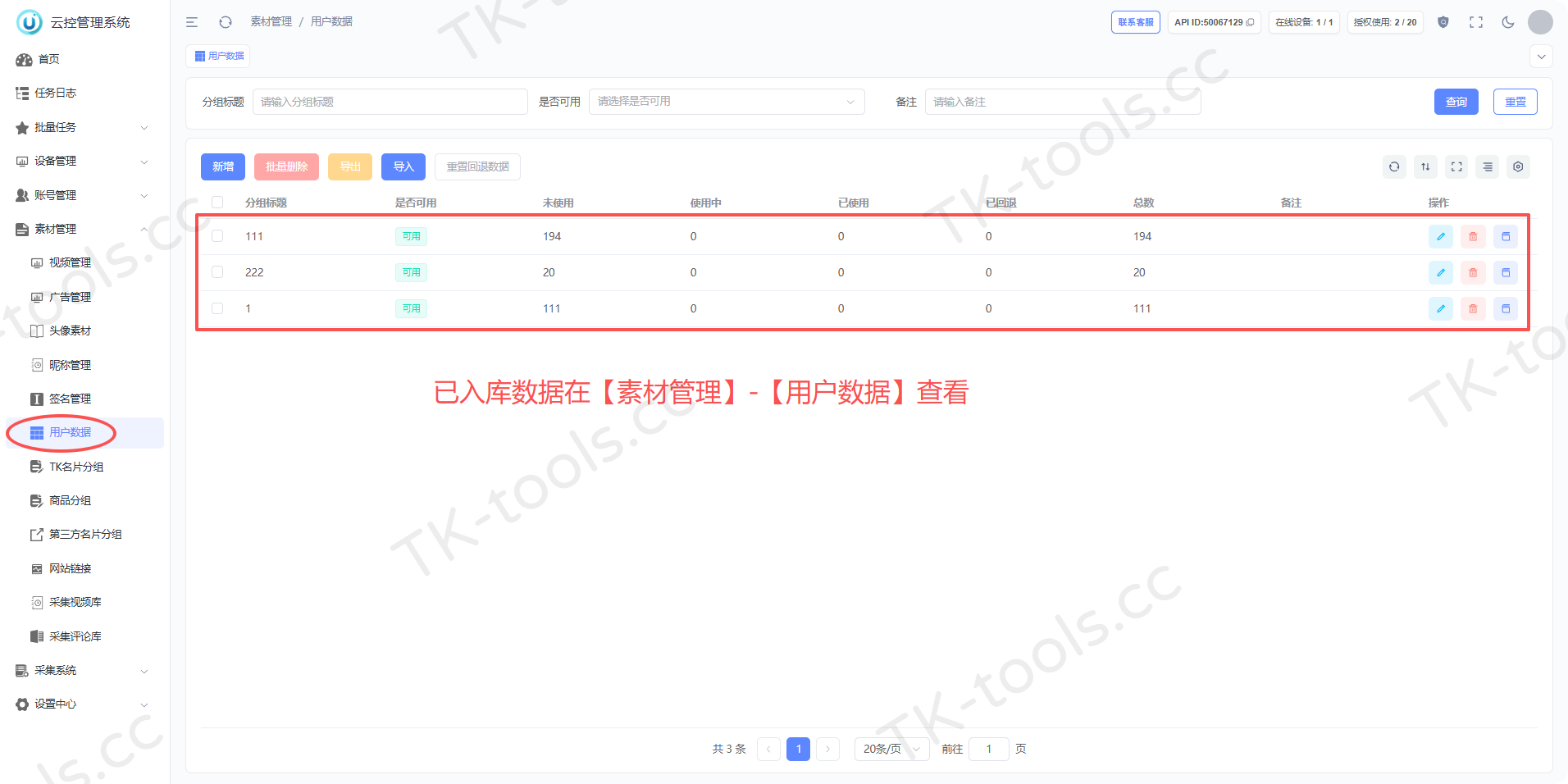Focus the 分组标题 input field
Viewport: 1568px width, 784px height.
[x=390, y=102]
